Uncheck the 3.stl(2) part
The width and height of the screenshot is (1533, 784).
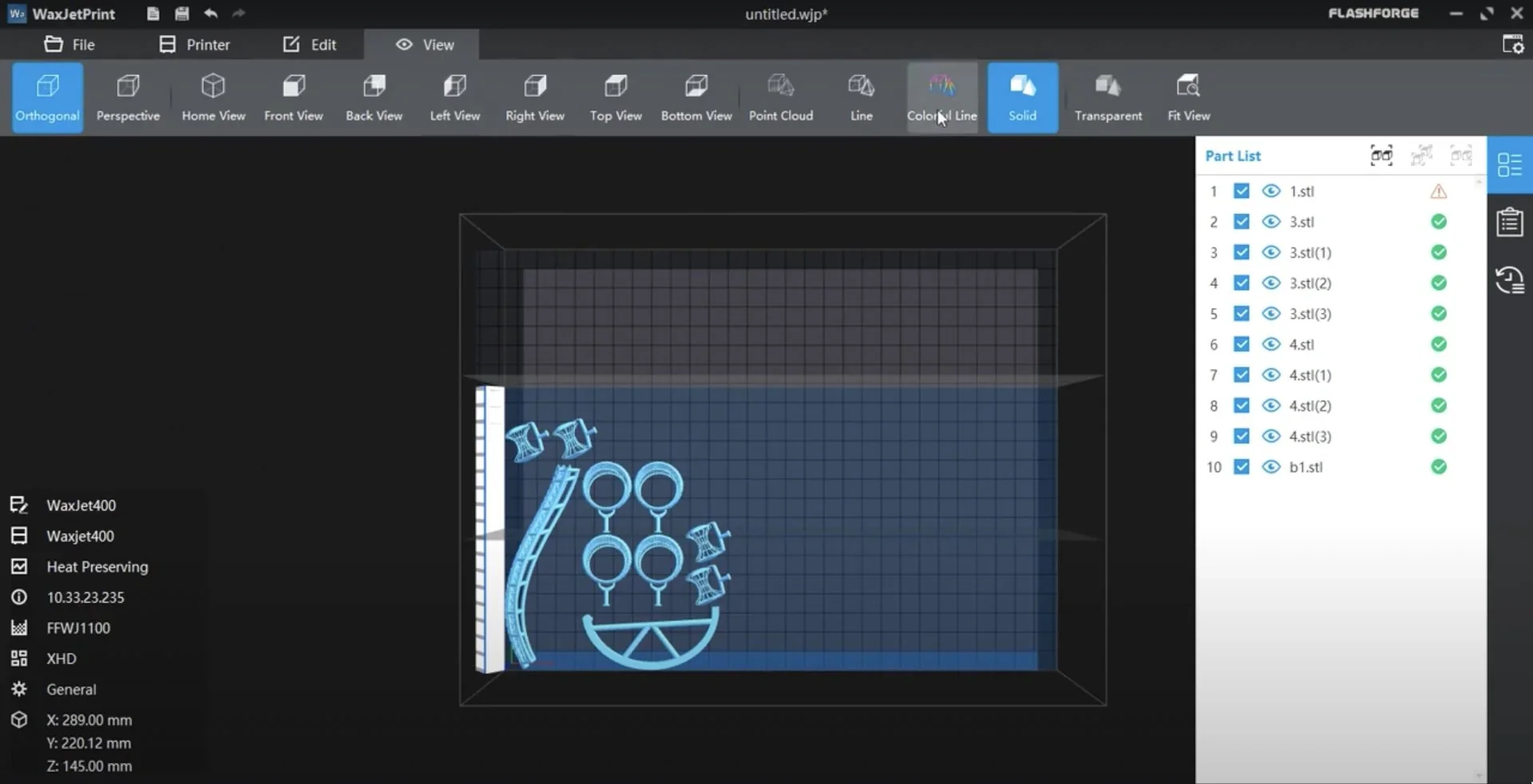[1242, 283]
